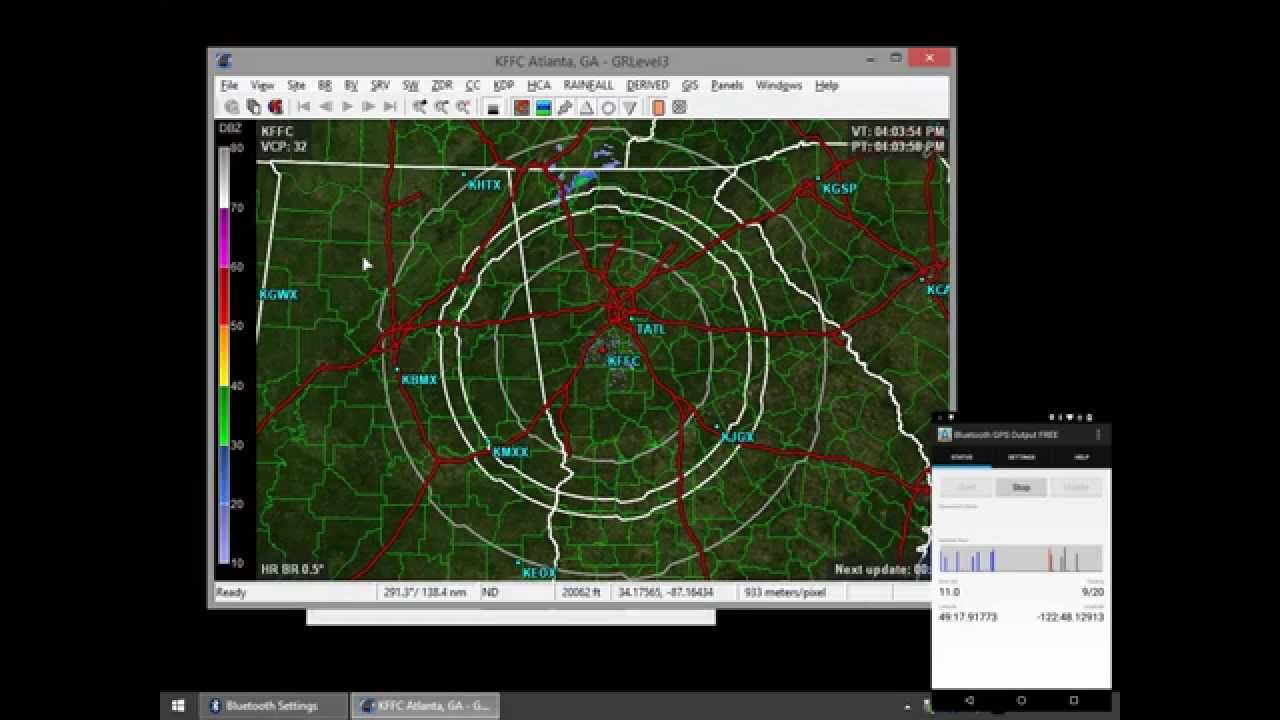Toggle the red-brown background map icon
This screenshot has height=720, width=1280.
tap(522, 108)
